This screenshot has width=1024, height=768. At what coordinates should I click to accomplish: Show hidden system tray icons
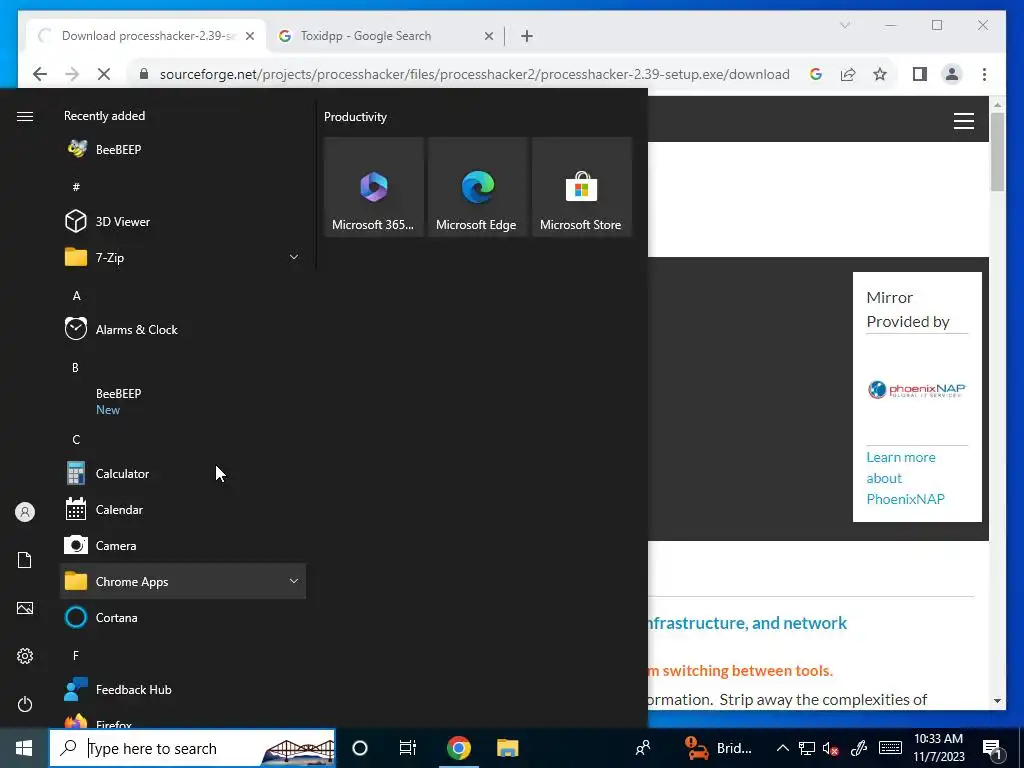tap(782, 748)
